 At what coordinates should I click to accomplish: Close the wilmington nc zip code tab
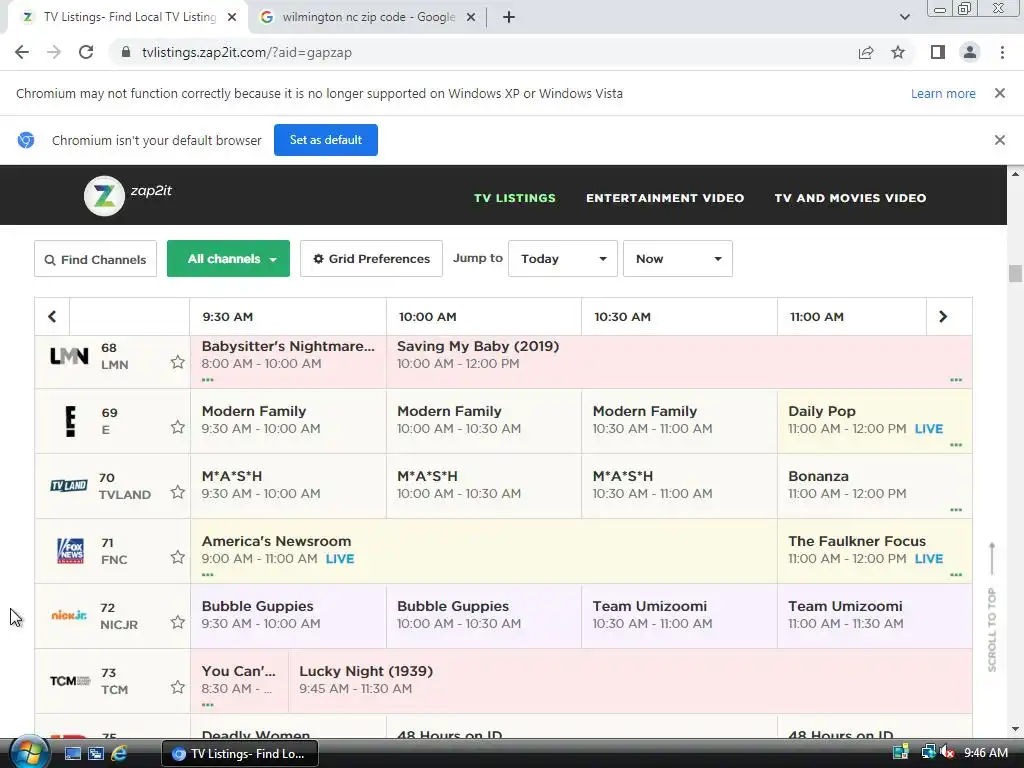(471, 18)
